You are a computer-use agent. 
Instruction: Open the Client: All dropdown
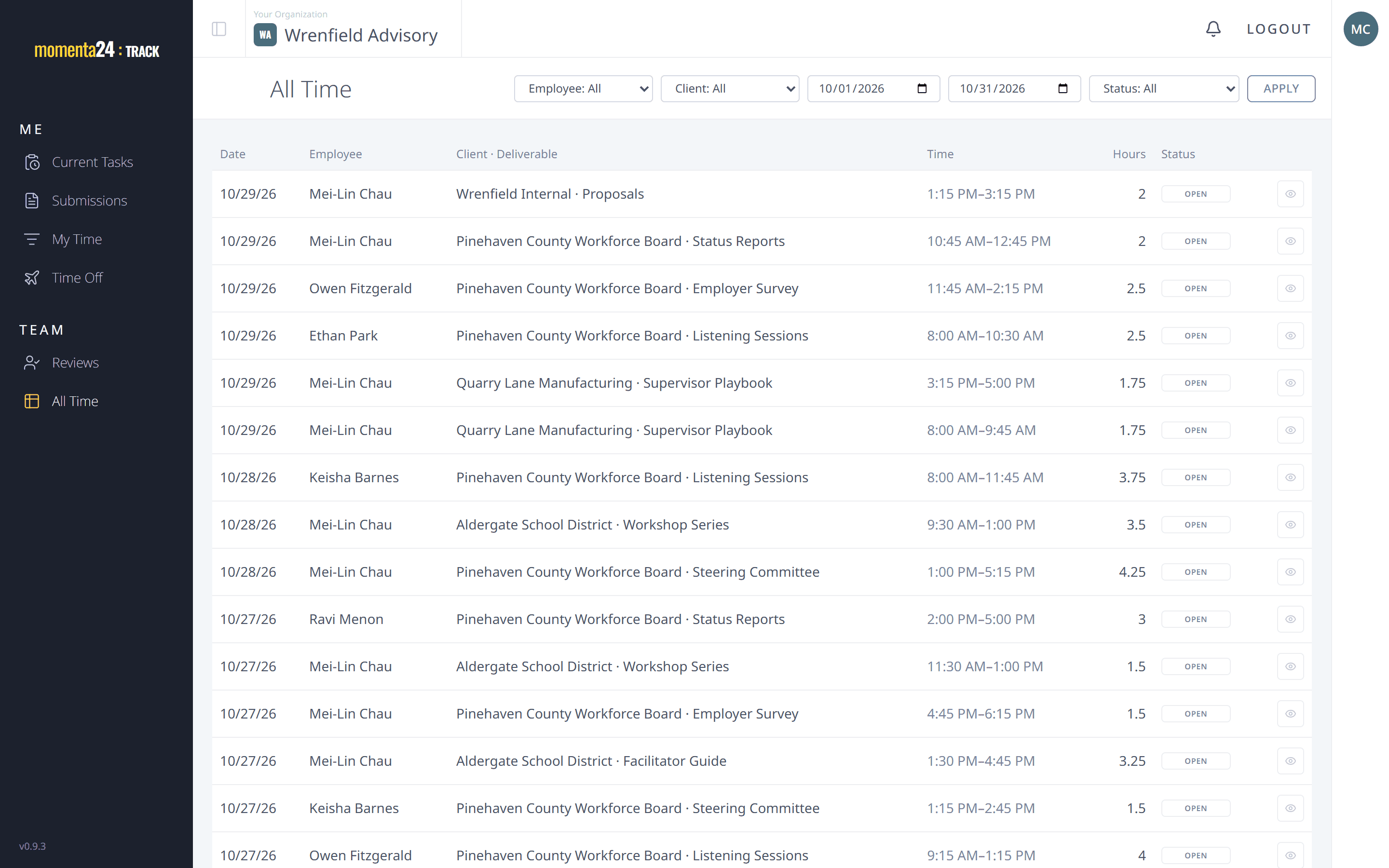730,88
